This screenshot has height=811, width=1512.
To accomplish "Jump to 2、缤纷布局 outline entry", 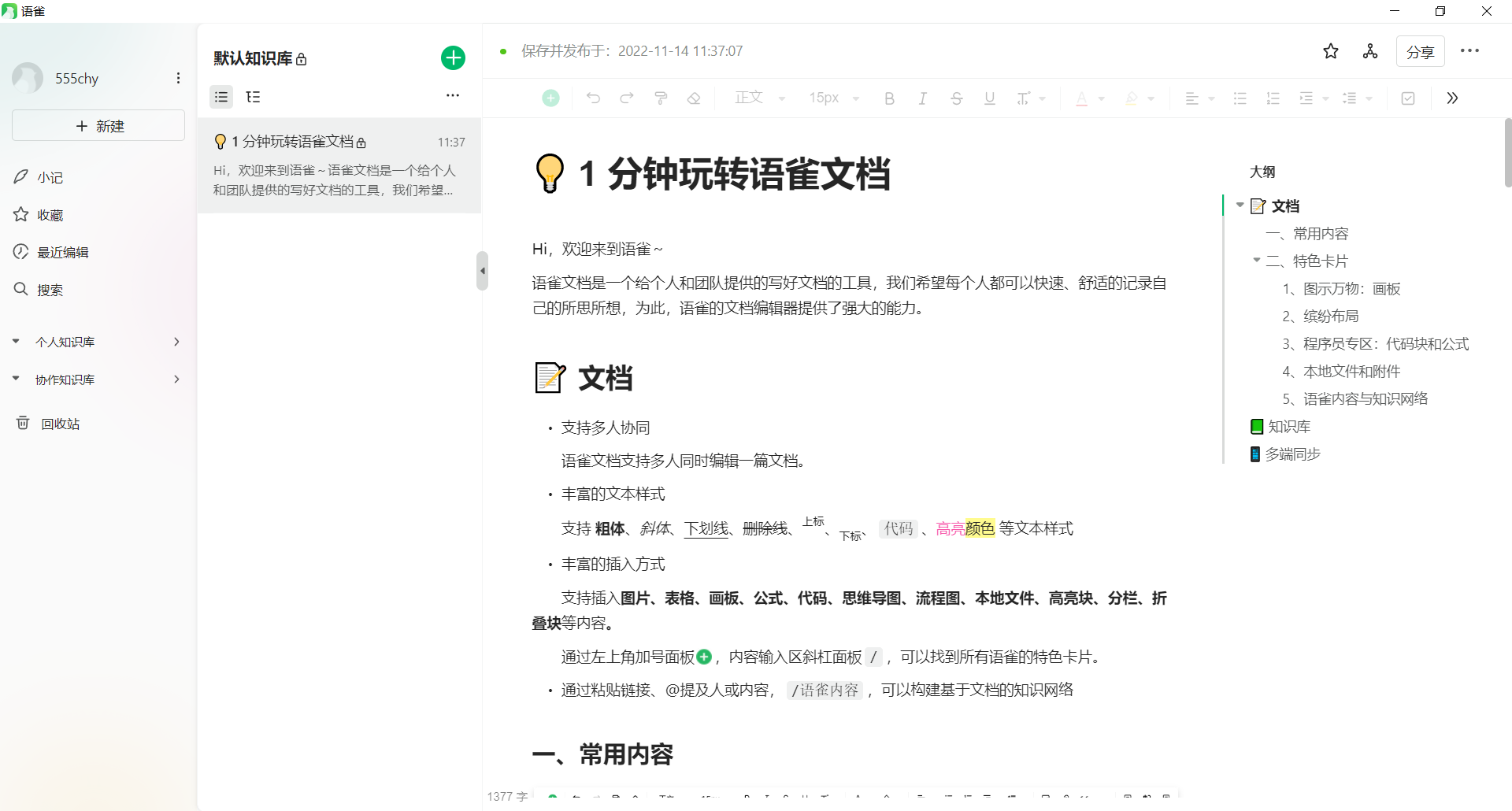I will click(x=1321, y=317).
